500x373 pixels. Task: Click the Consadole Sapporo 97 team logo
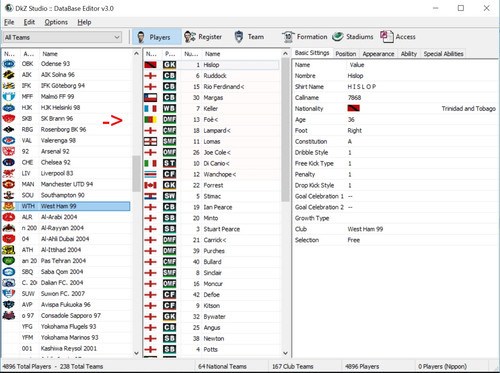[9, 316]
